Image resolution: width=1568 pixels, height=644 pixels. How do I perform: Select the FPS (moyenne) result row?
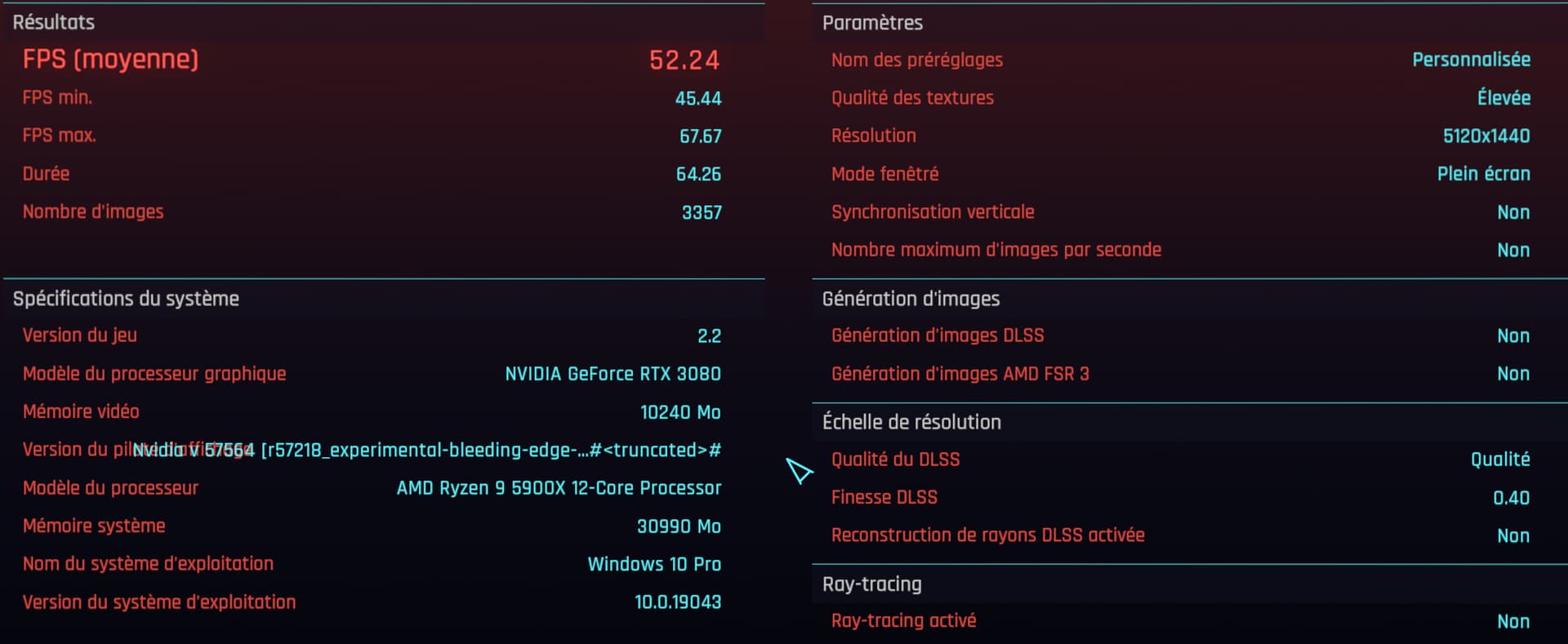pyautogui.click(x=384, y=60)
